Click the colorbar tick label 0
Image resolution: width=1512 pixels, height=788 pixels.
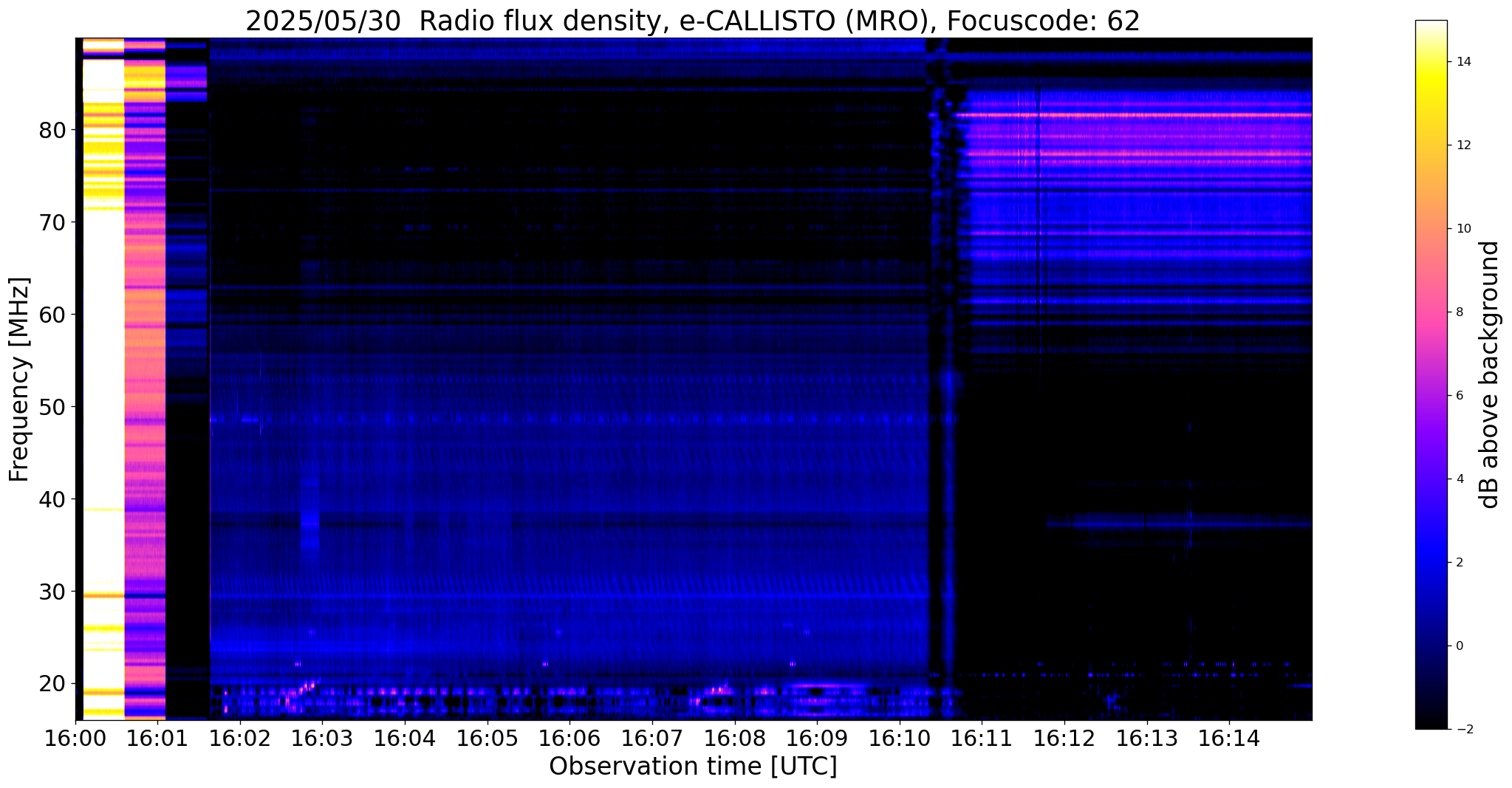1459,646
